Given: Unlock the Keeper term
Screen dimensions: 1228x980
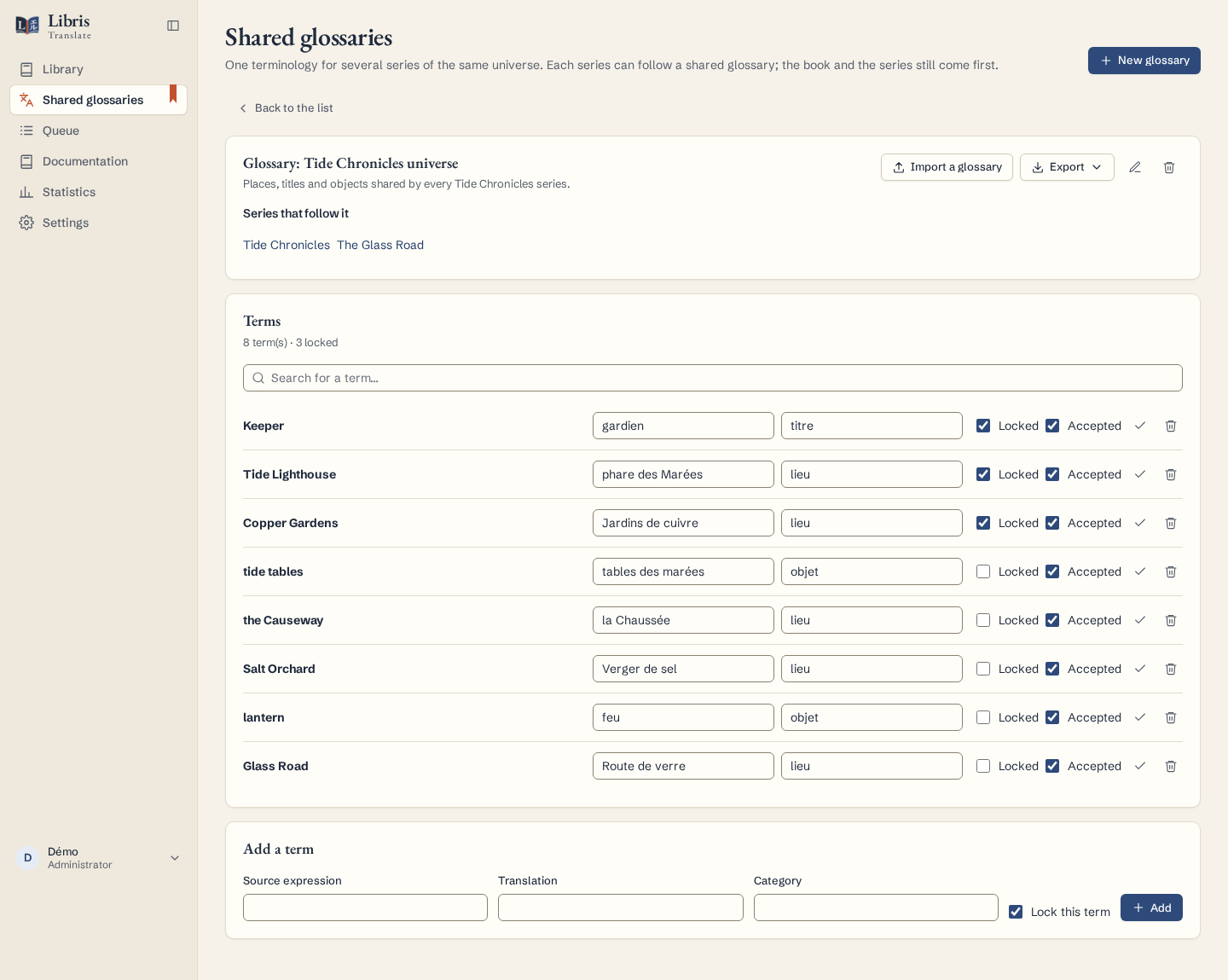Looking at the screenshot, I should (x=983, y=426).
